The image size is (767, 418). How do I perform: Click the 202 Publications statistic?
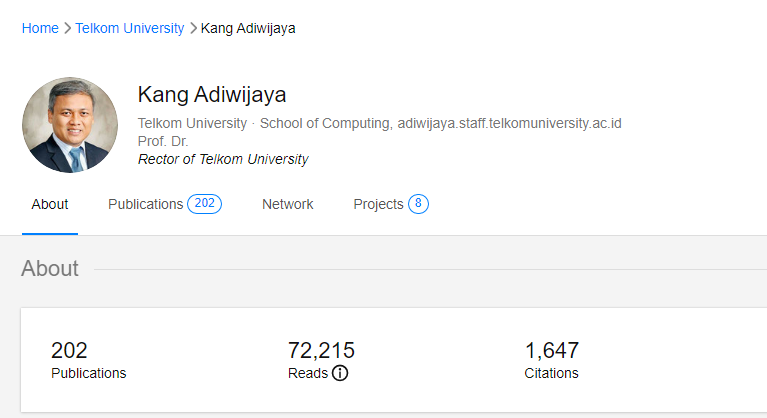click(x=88, y=361)
